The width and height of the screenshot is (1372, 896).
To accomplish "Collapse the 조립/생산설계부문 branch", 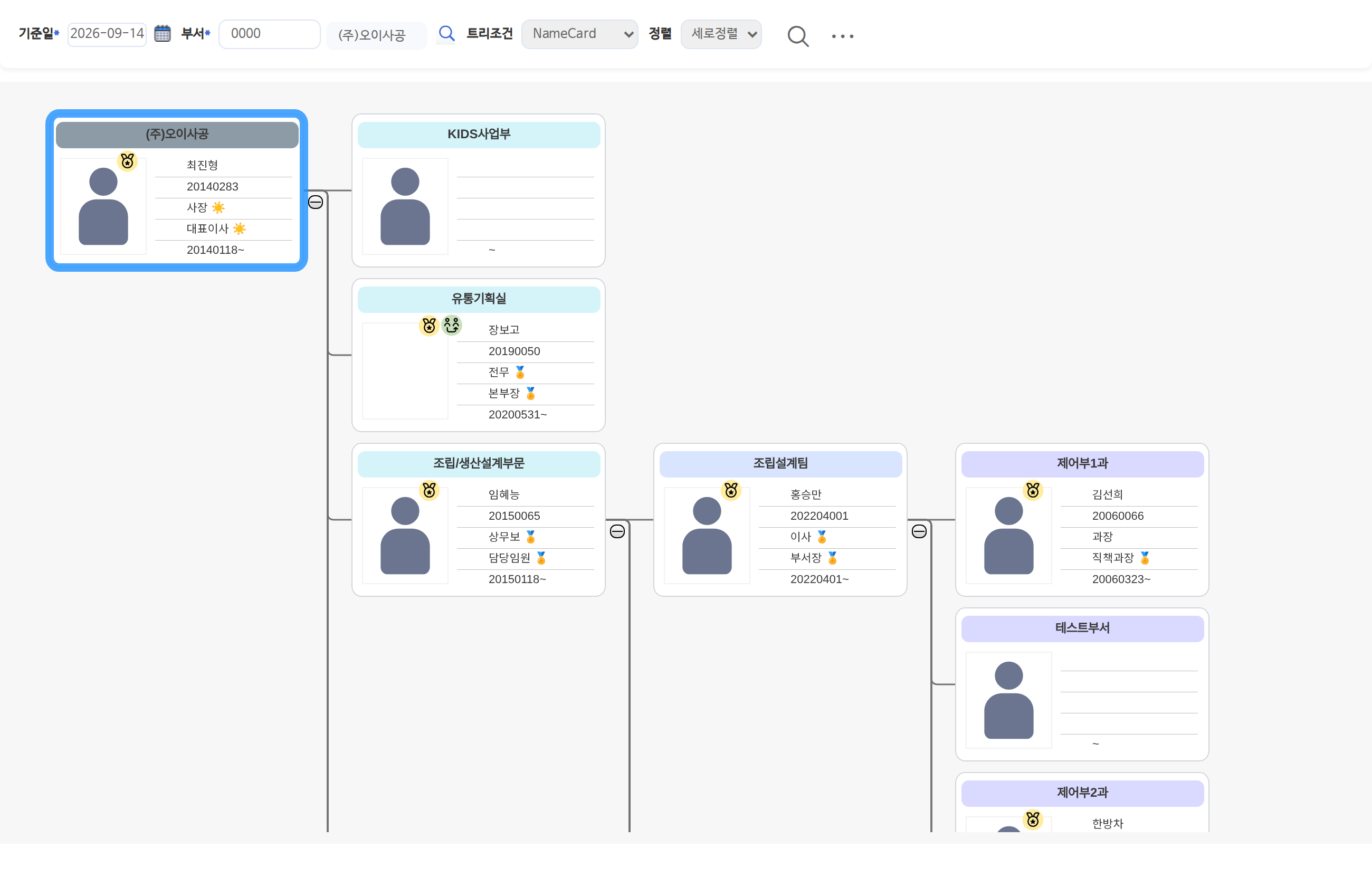I will tap(617, 531).
